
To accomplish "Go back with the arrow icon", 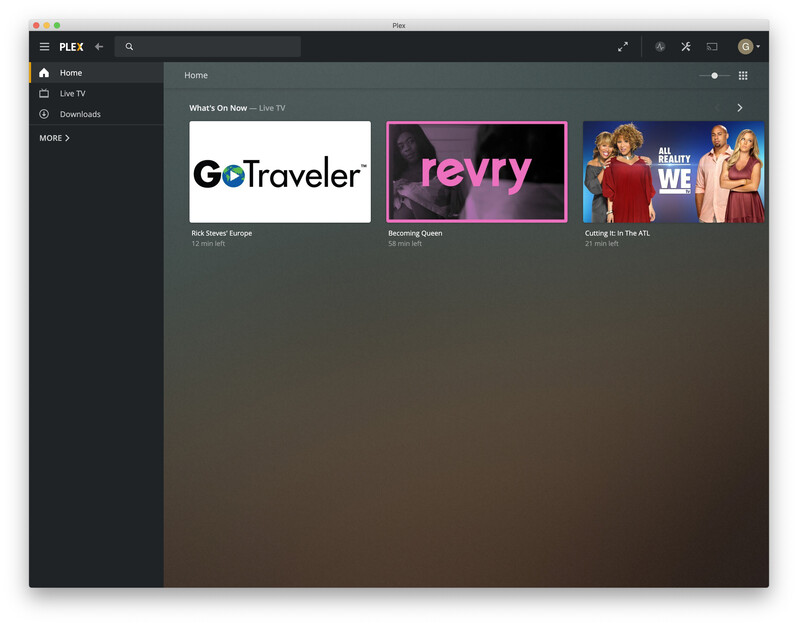I will pos(99,47).
